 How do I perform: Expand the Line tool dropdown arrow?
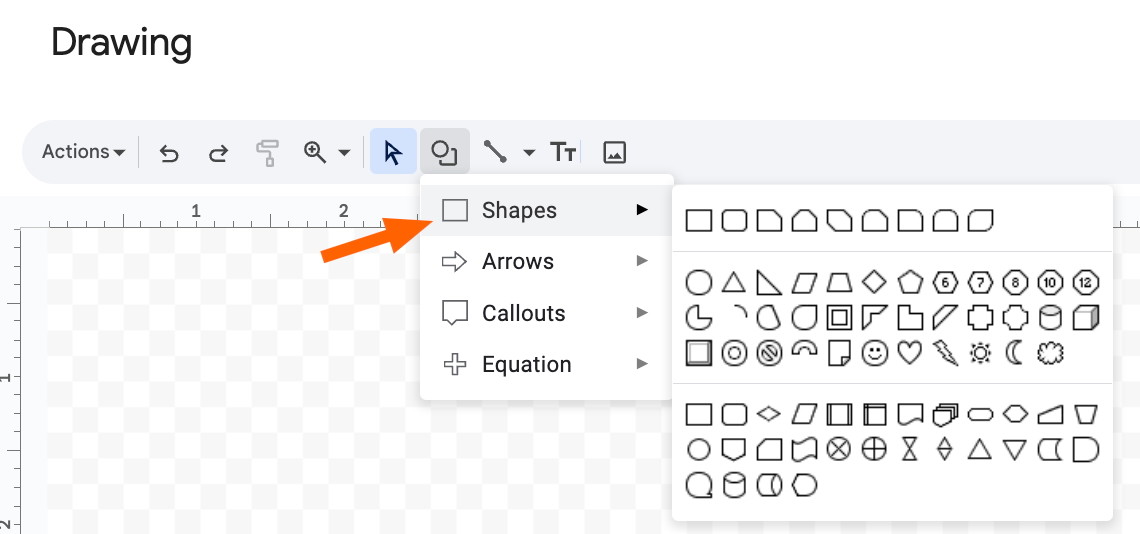pyautogui.click(x=529, y=153)
